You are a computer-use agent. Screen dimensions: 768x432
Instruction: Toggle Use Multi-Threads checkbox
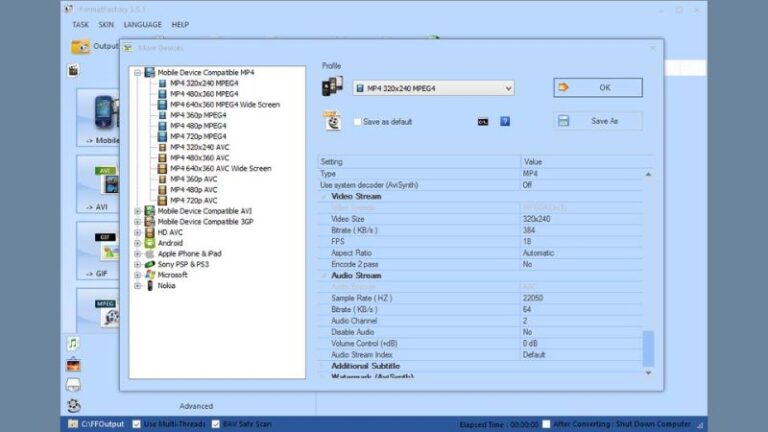pos(137,423)
